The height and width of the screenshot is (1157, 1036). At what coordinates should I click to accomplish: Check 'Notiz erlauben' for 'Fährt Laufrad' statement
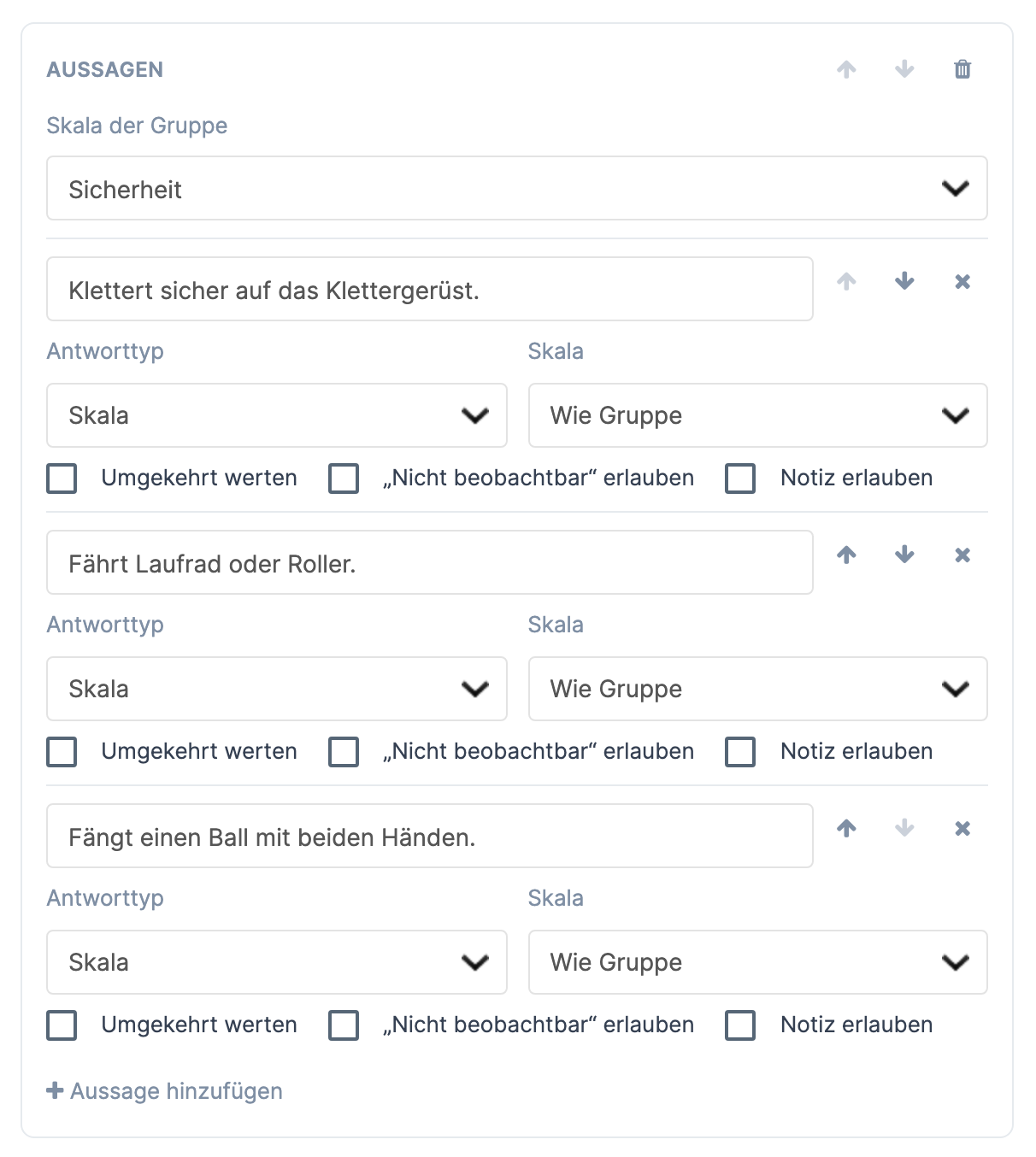coord(740,752)
